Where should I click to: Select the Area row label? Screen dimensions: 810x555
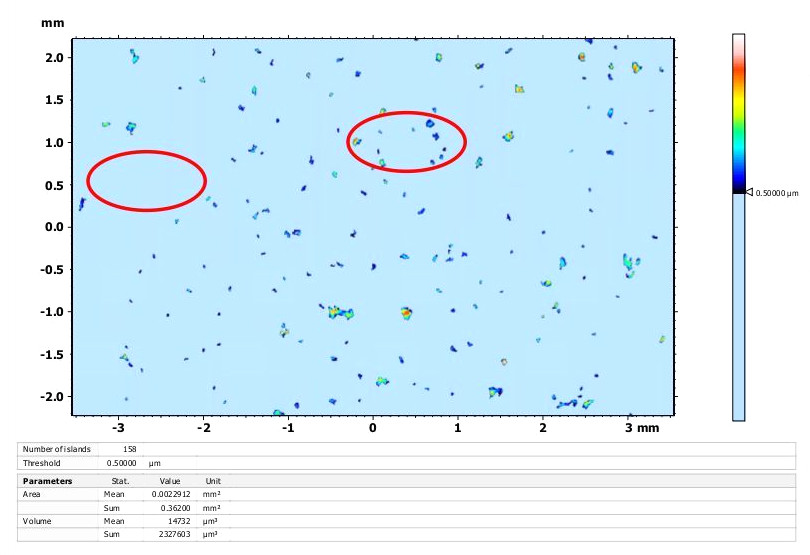point(32,494)
